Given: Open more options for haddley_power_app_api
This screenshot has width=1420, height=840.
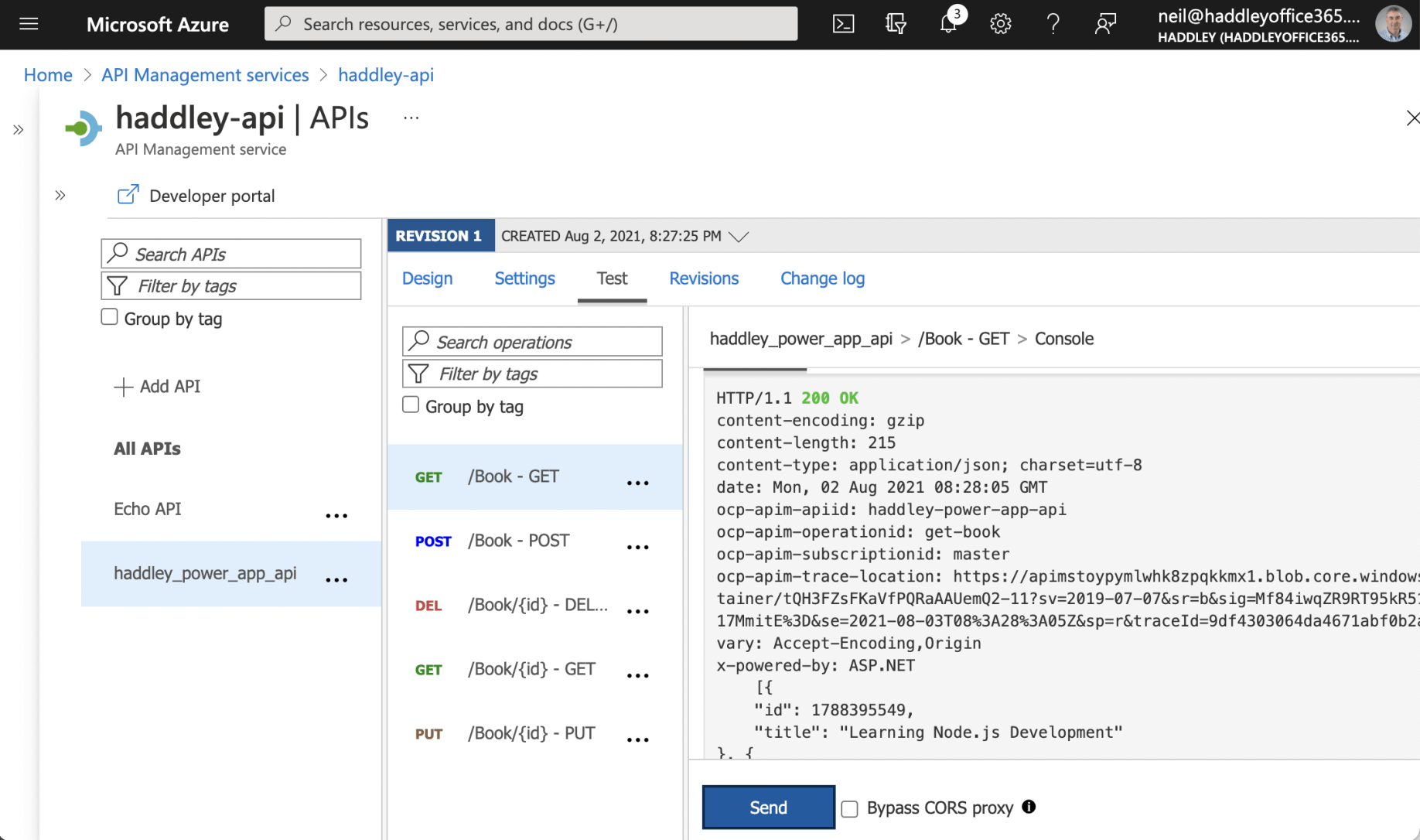Looking at the screenshot, I should coord(336,579).
